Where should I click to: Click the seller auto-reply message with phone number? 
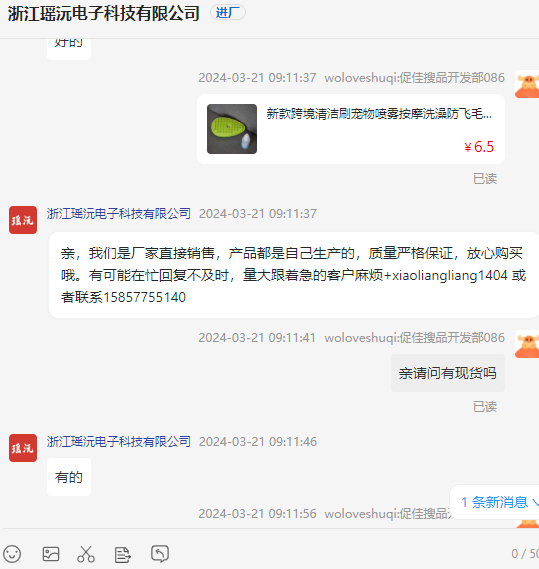pyautogui.click(x=293, y=275)
